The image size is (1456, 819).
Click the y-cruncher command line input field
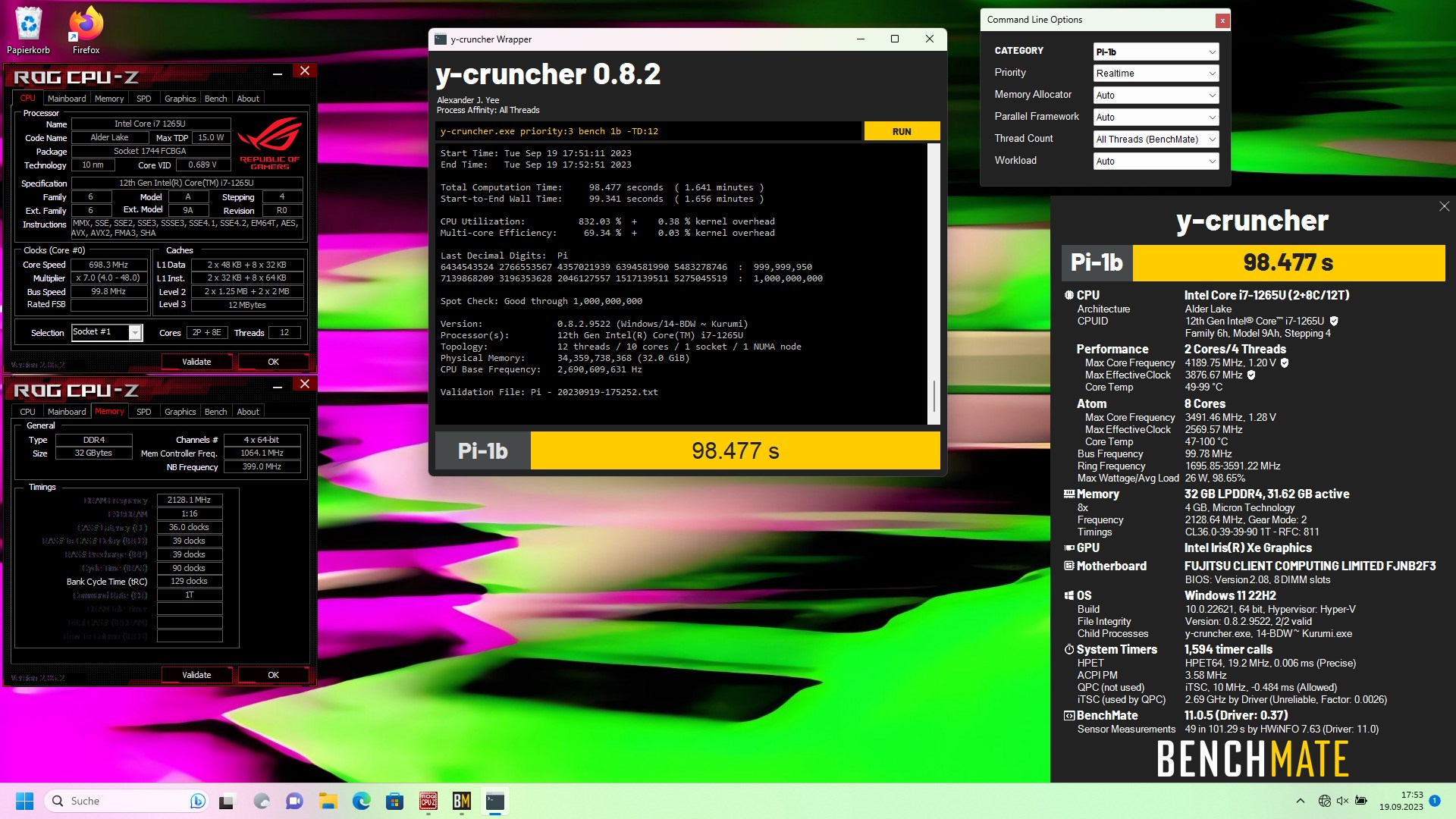coord(648,131)
